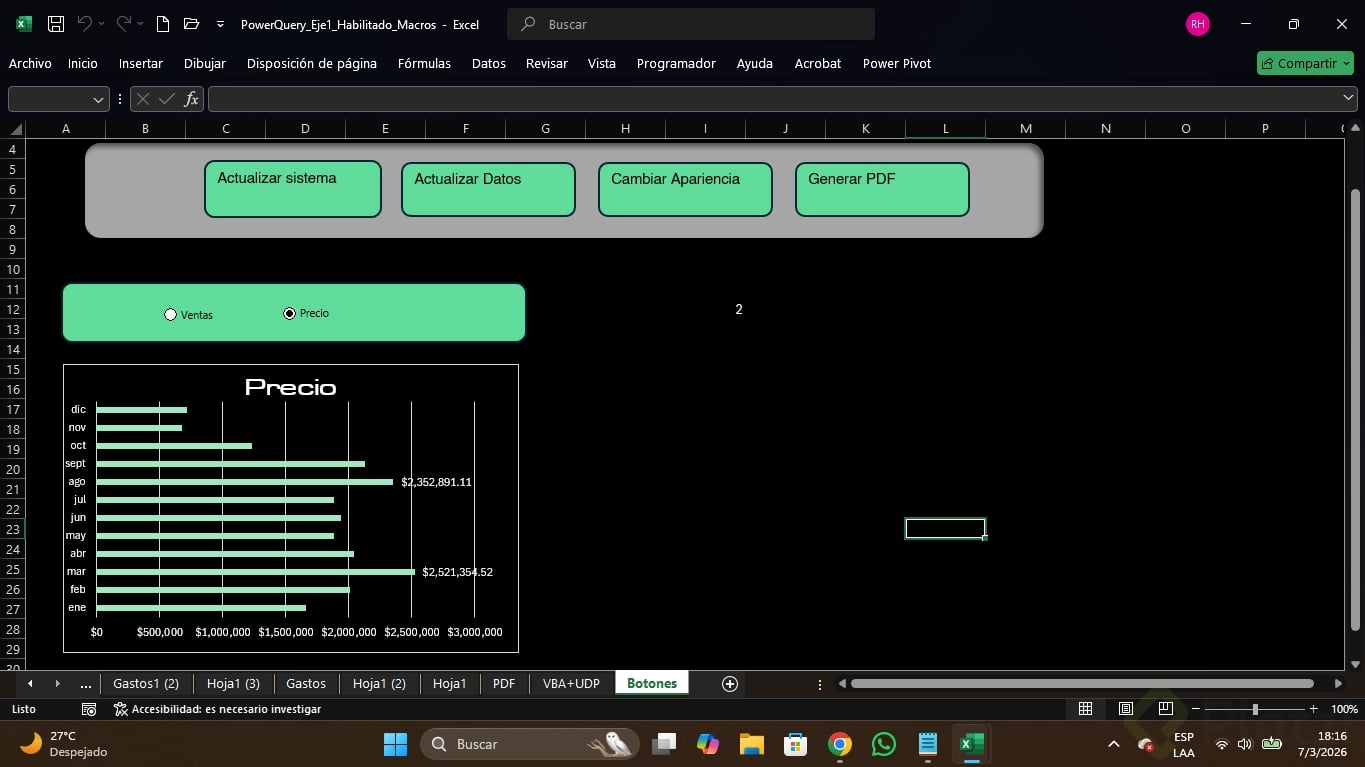
Task: Open the Archivo menu
Action: click(30, 63)
